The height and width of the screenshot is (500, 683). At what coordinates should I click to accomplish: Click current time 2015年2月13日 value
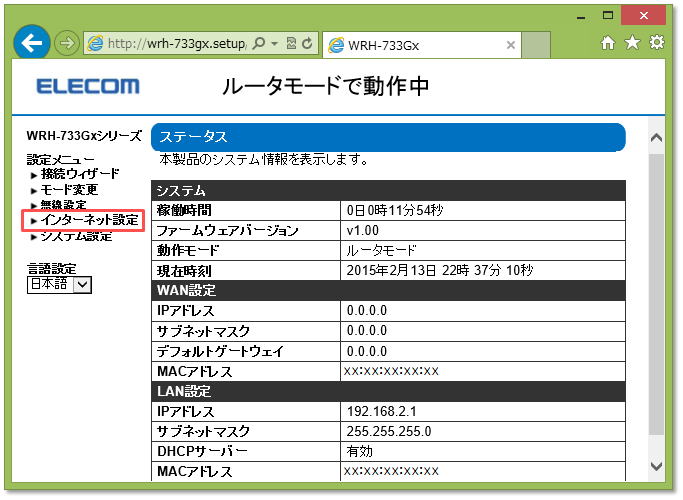click(x=440, y=270)
